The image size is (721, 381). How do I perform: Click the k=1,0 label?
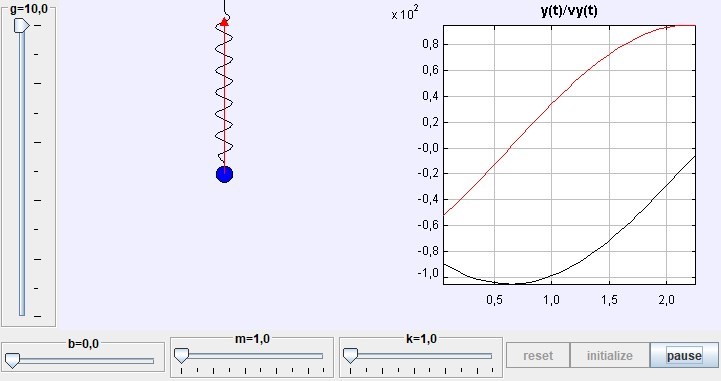pyautogui.click(x=421, y=339)
